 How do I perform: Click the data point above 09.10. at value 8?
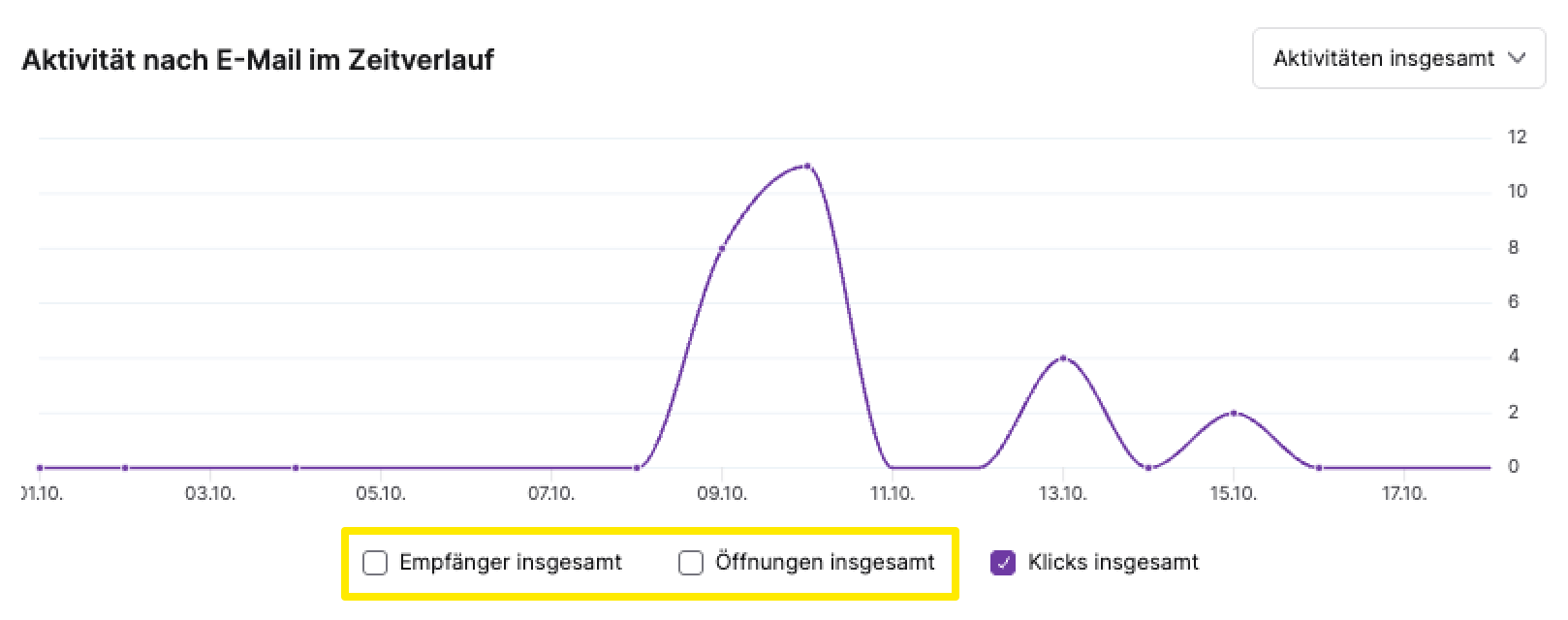point(722,249)
